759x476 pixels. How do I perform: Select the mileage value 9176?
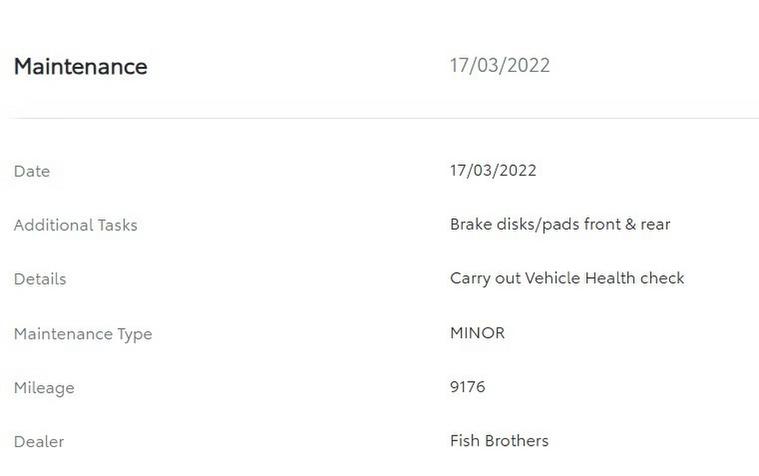point(467,387)
